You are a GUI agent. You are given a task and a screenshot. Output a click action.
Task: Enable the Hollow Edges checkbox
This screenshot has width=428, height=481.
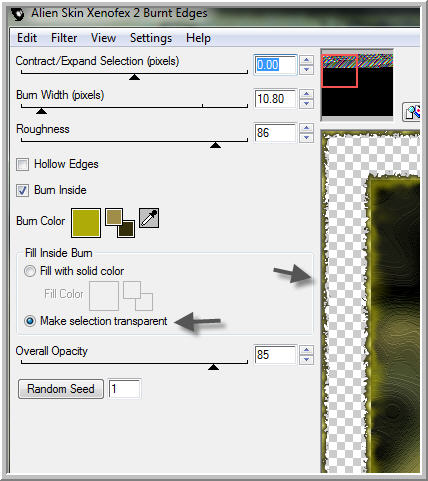[x=23, y=164]
